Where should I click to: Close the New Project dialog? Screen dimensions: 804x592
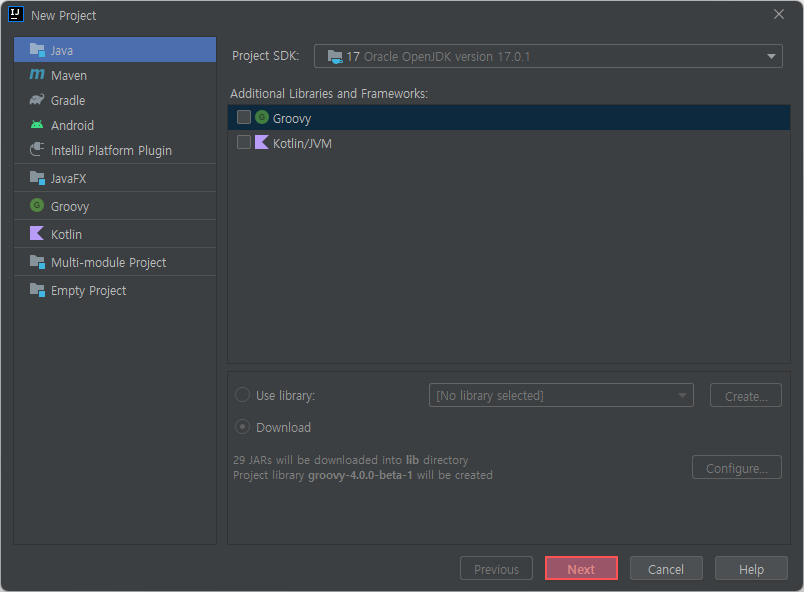pyautogui.click(x=778, y=14)
